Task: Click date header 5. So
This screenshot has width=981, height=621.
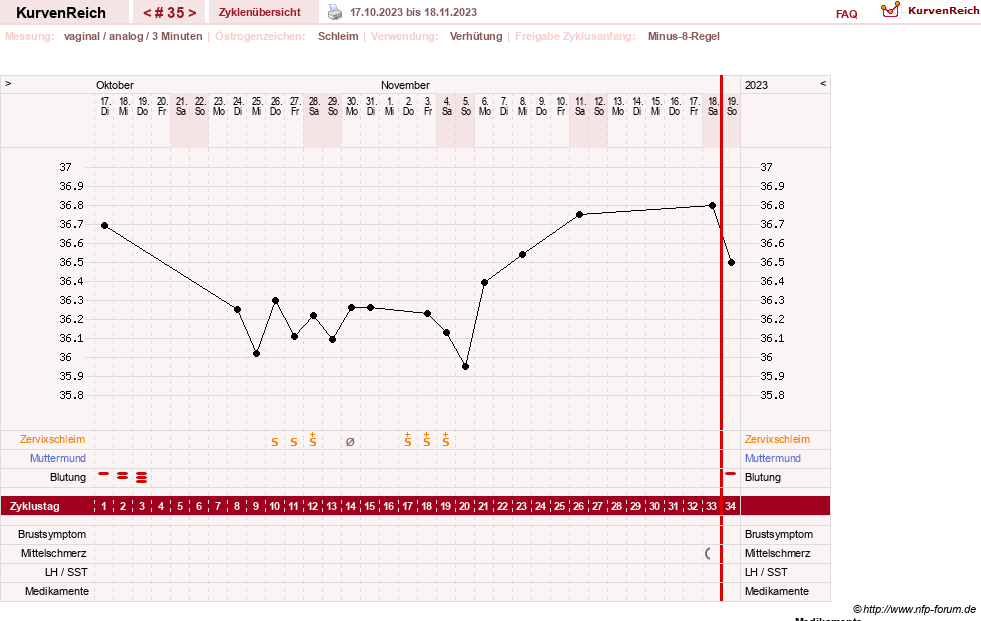Action: pyautogui.click(x=465, y=106)
